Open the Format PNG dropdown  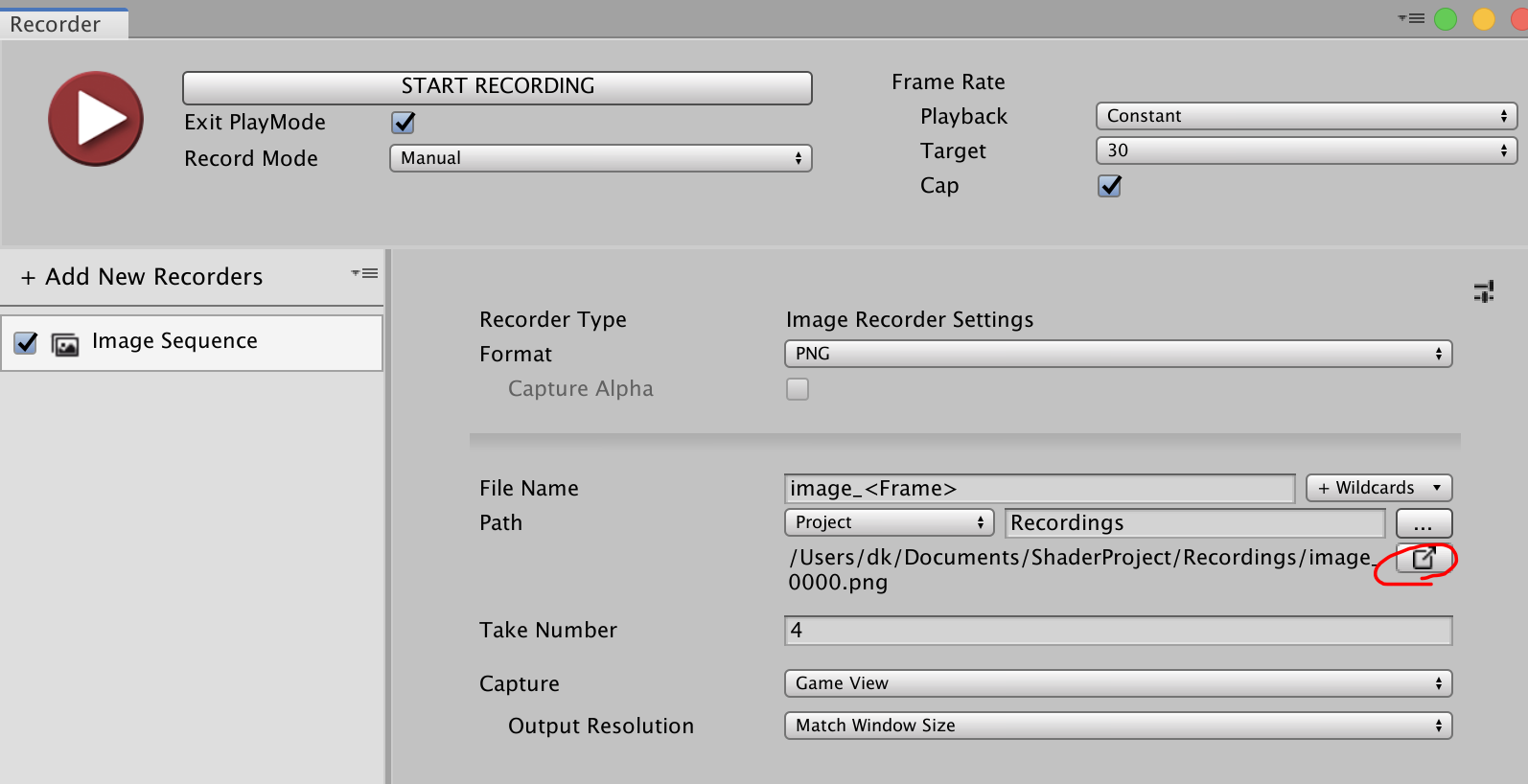point(1118,354)
